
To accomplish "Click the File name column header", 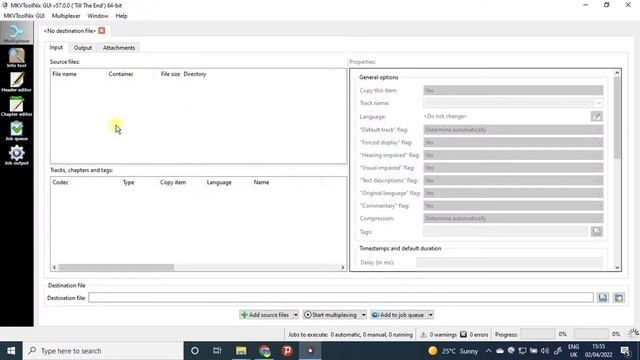I will 78,74.
